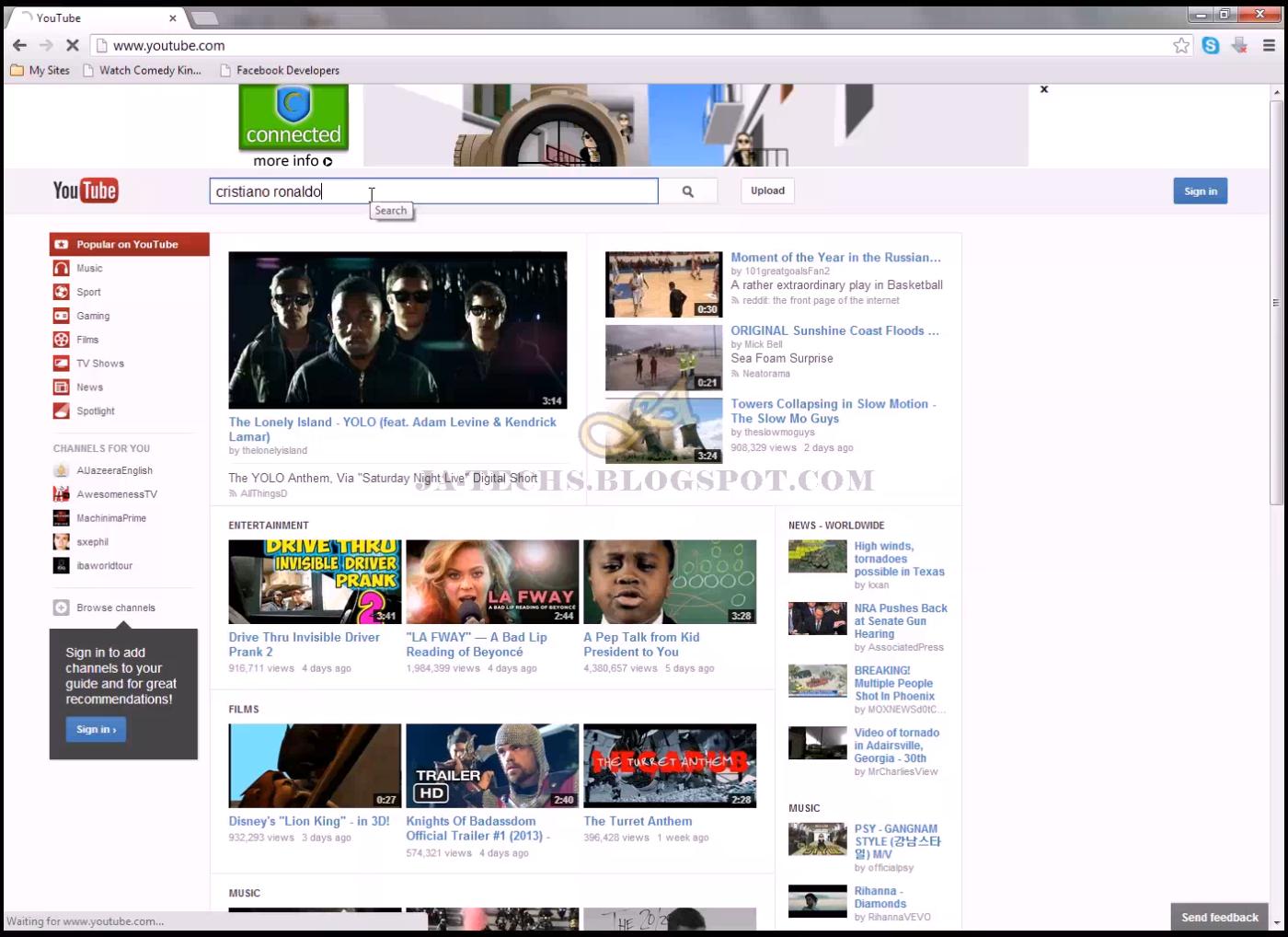Open ibaworldtour channel avatar

pos(61,566)
